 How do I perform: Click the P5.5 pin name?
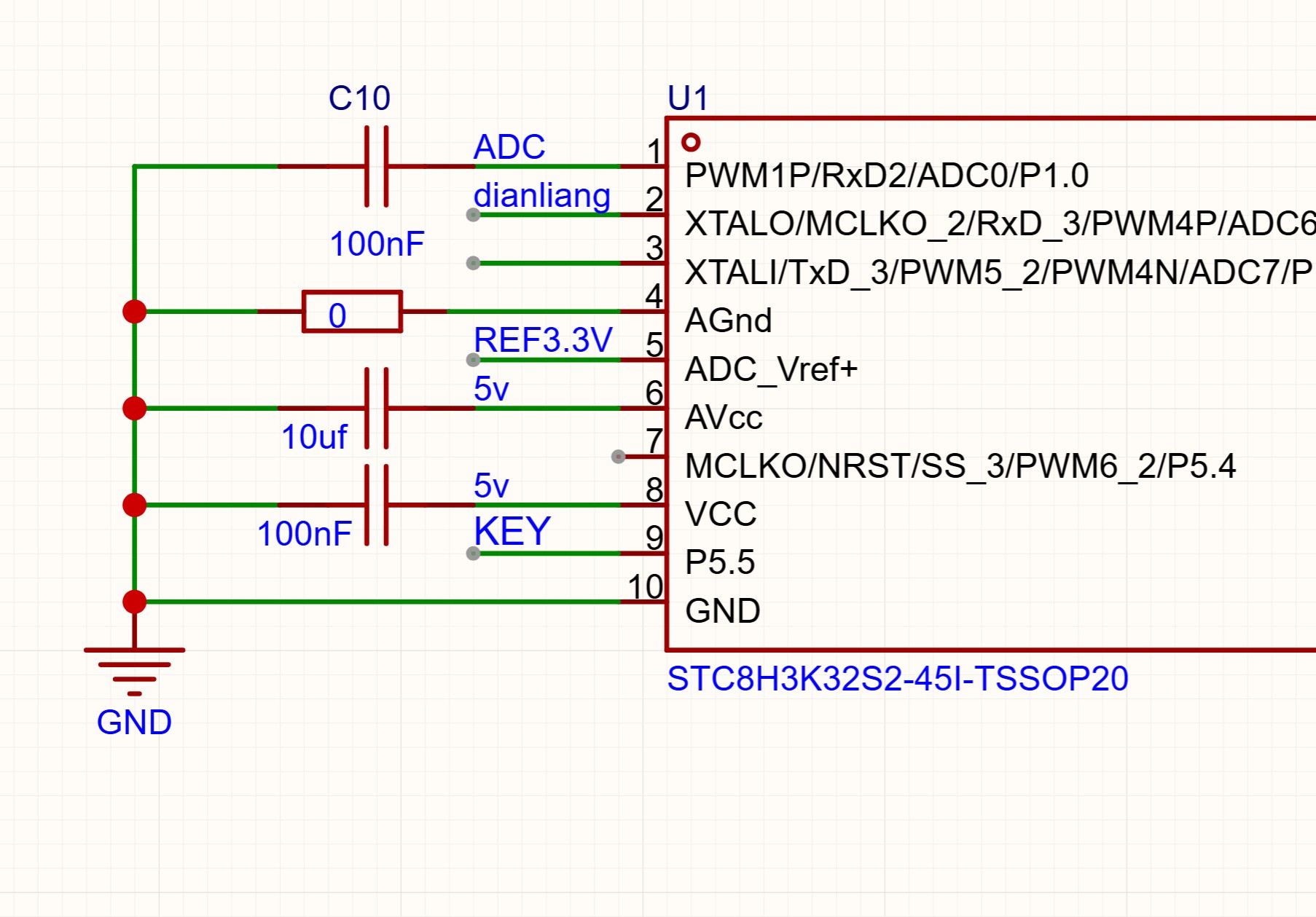click(x=720, y=562)
